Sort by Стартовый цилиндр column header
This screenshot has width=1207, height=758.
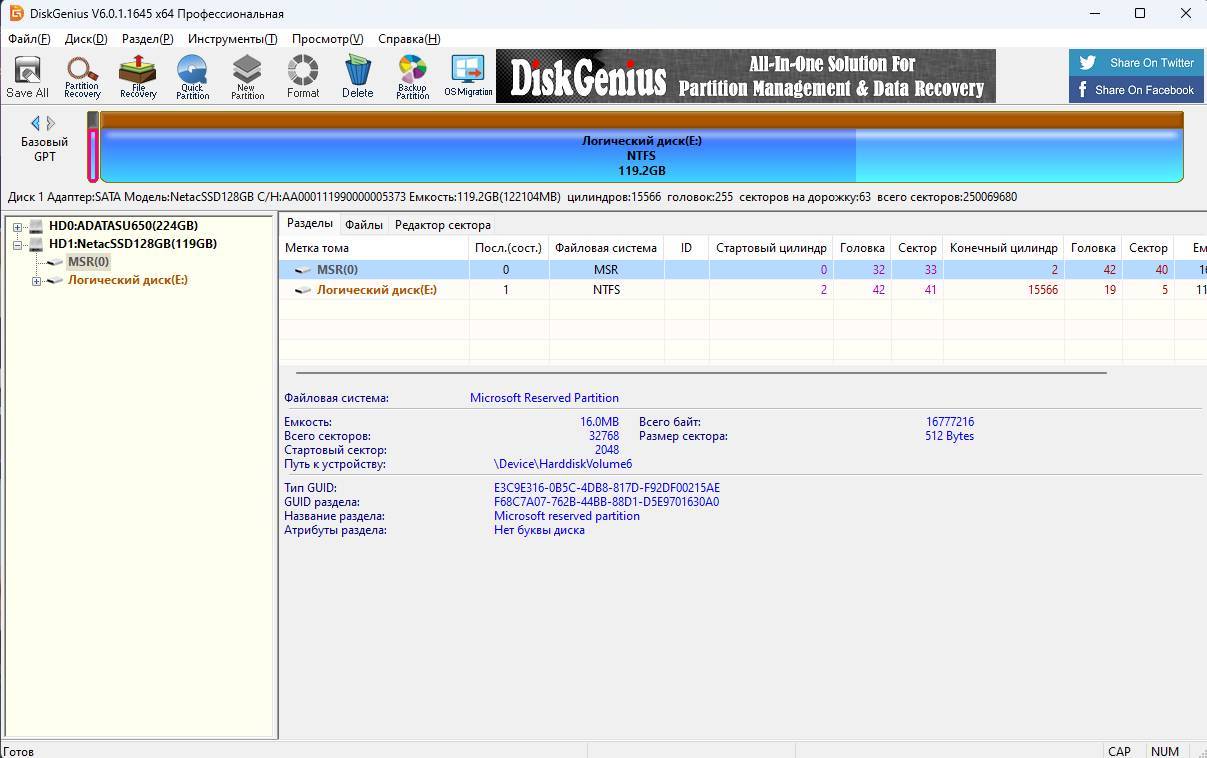coord(771,248)
